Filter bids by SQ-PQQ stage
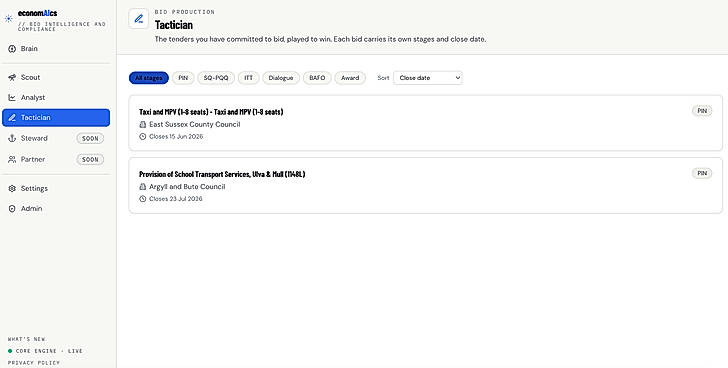Screen dimensions: 728x368 coord(216,78)
